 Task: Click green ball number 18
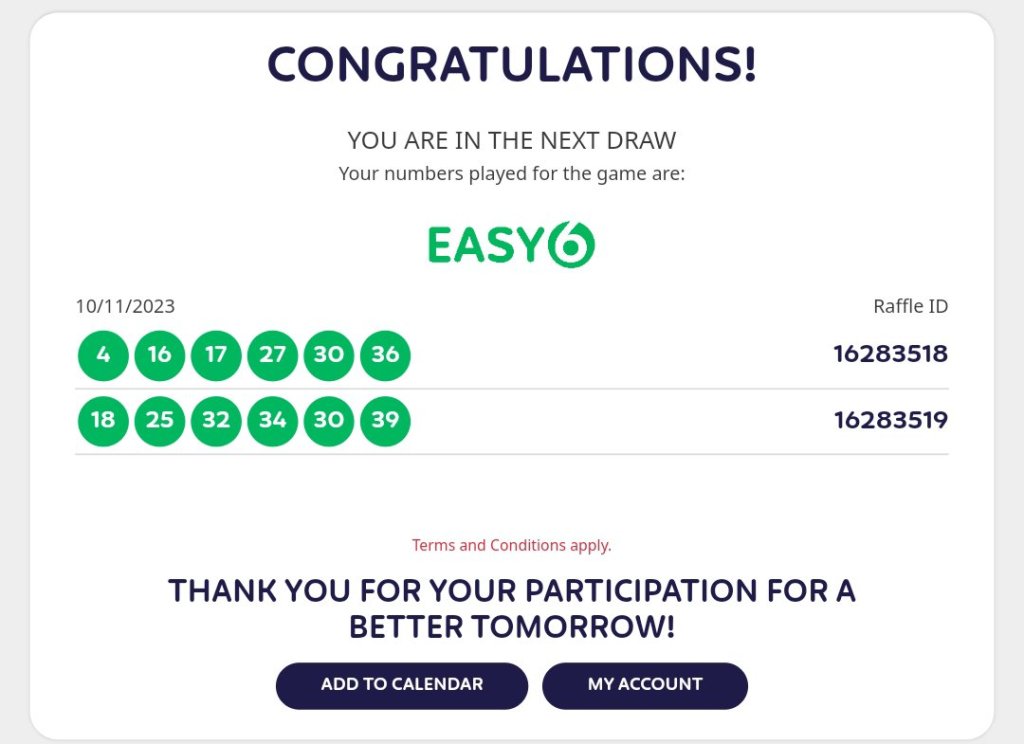(x=103, y=421)
